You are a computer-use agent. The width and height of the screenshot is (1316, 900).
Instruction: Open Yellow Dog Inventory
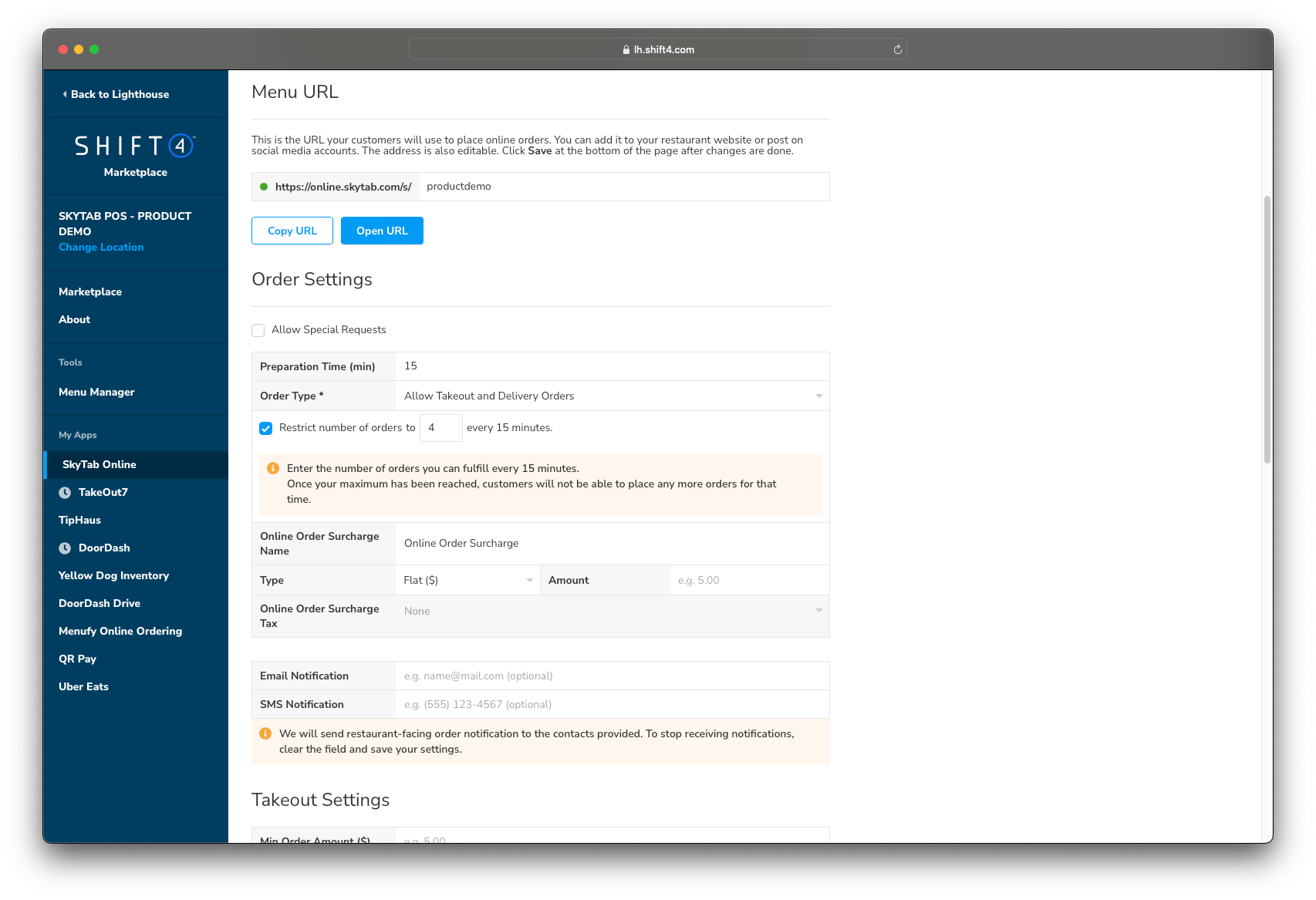(x=113, y=575)
